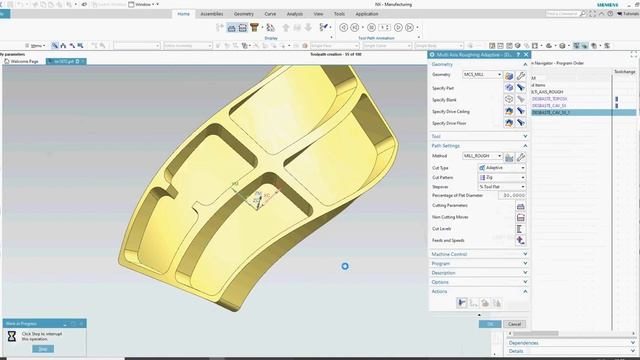Open the Tools ribbon tab
The image size is (640, 360).
(x=339, y=14)
